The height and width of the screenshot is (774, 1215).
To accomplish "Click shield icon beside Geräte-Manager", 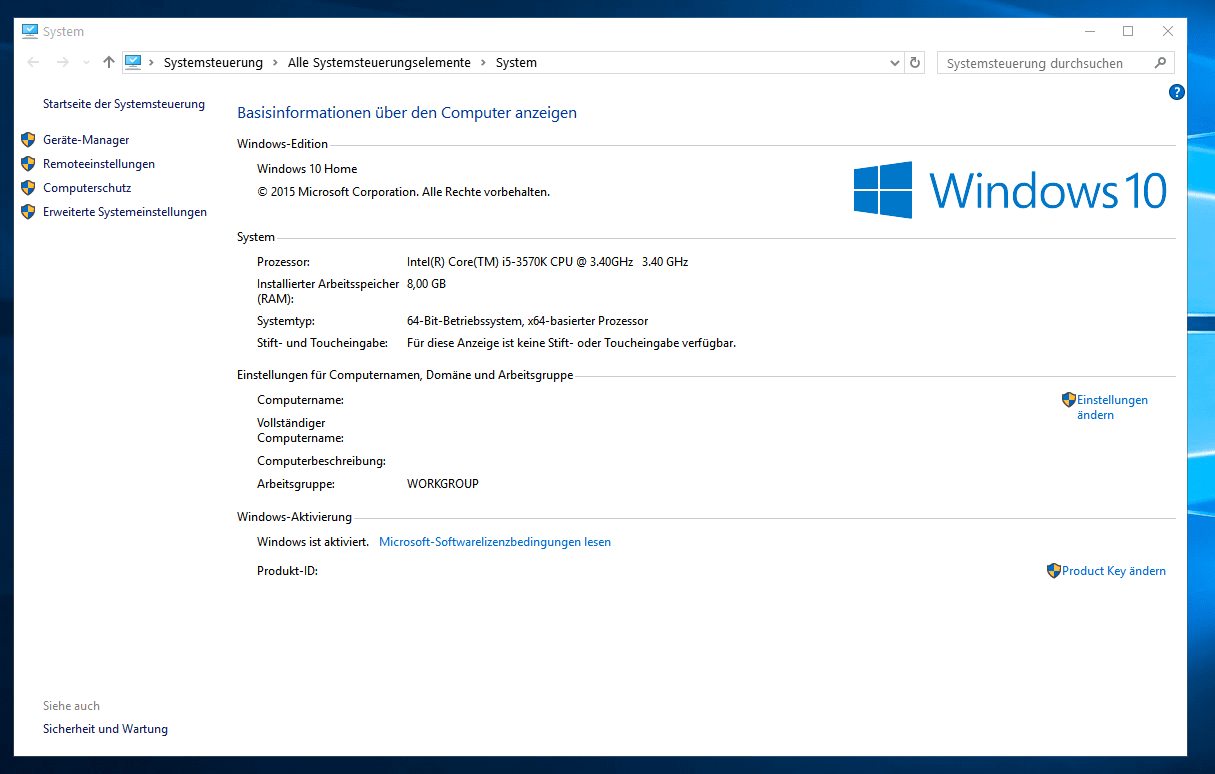I will [28, 140].
